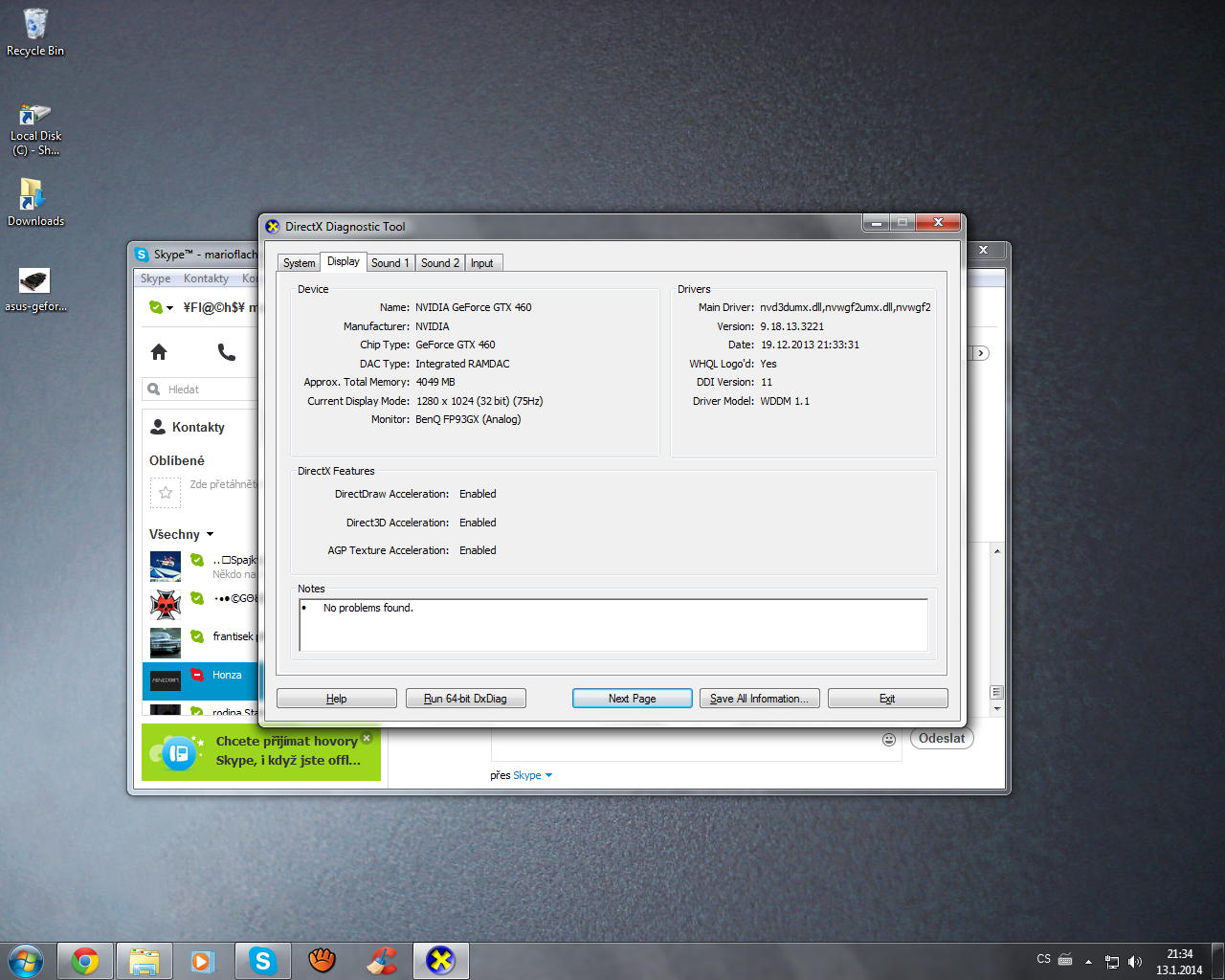Viewport: 1225px width, 980px height.
Task: Click the Skype logo in Skype's title bar
Action: 142,255
